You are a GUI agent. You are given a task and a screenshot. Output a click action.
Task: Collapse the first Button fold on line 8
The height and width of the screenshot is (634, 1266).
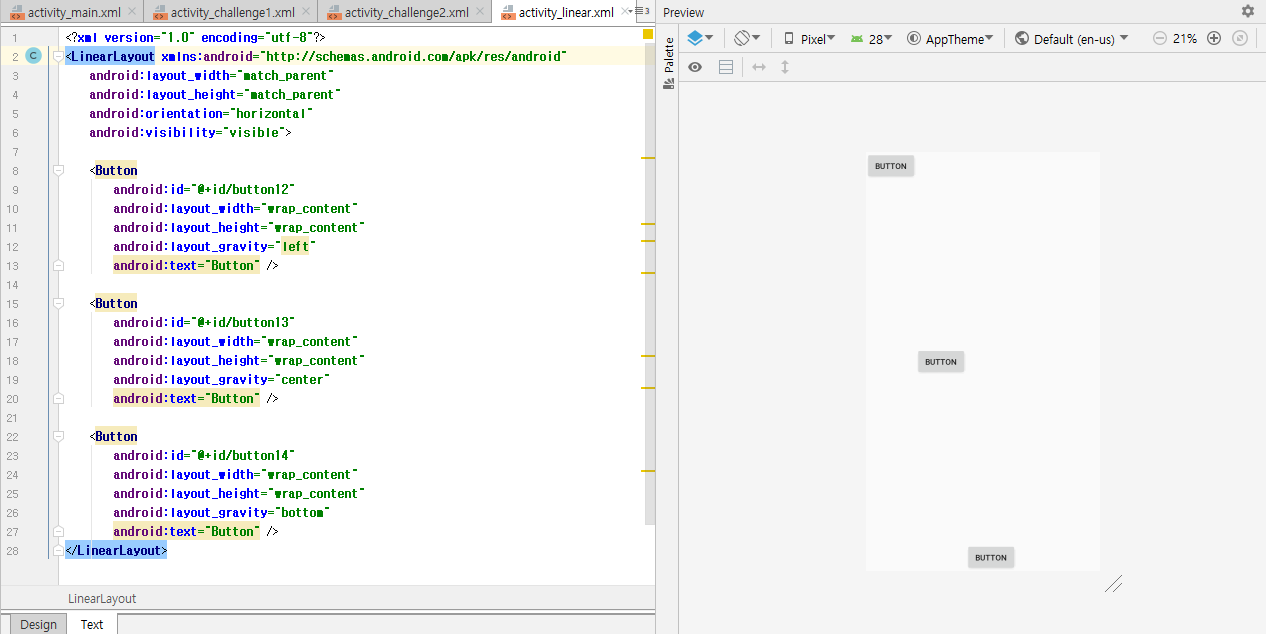pos(58,171)
